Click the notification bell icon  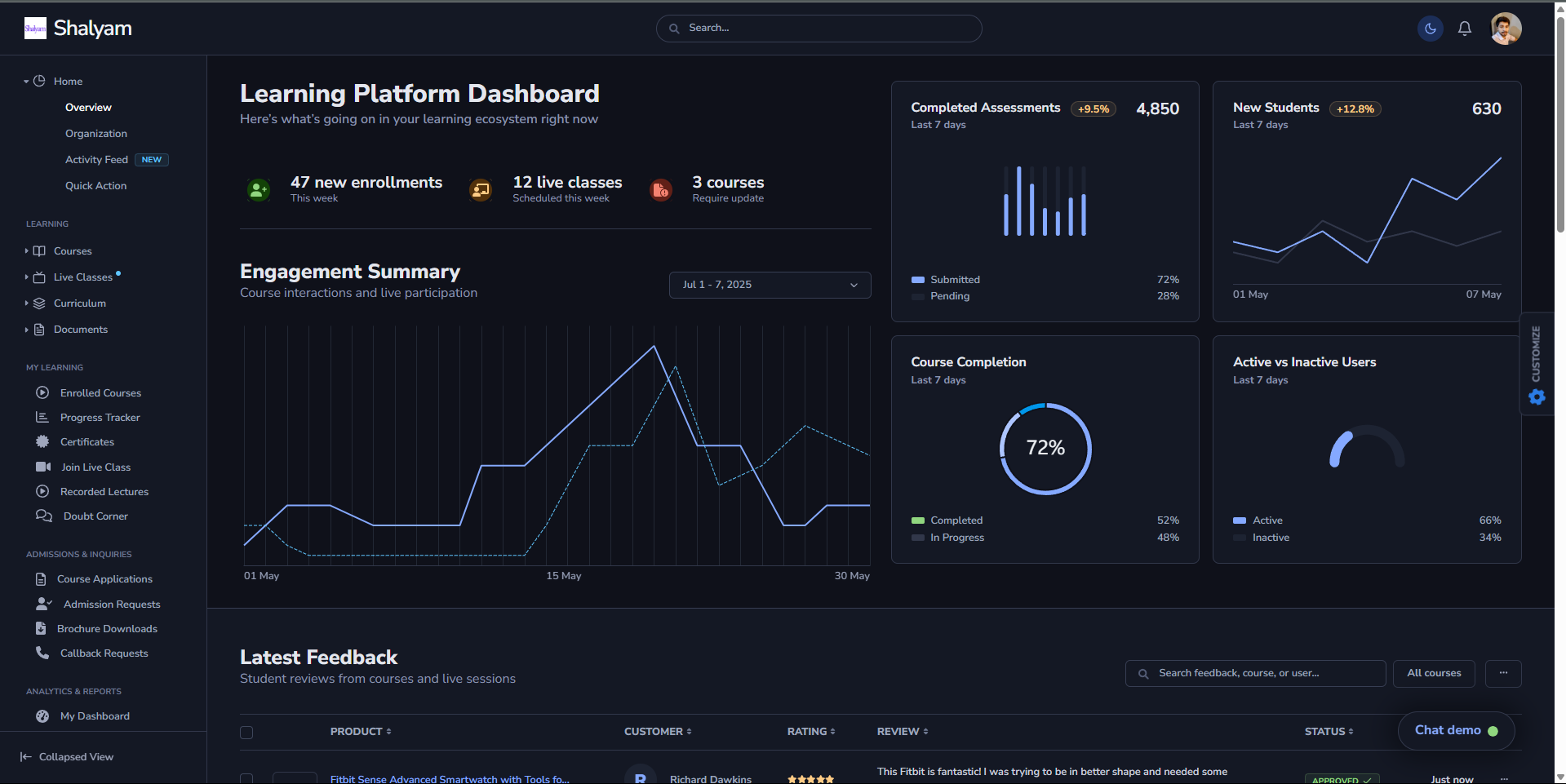[1465, 29]
